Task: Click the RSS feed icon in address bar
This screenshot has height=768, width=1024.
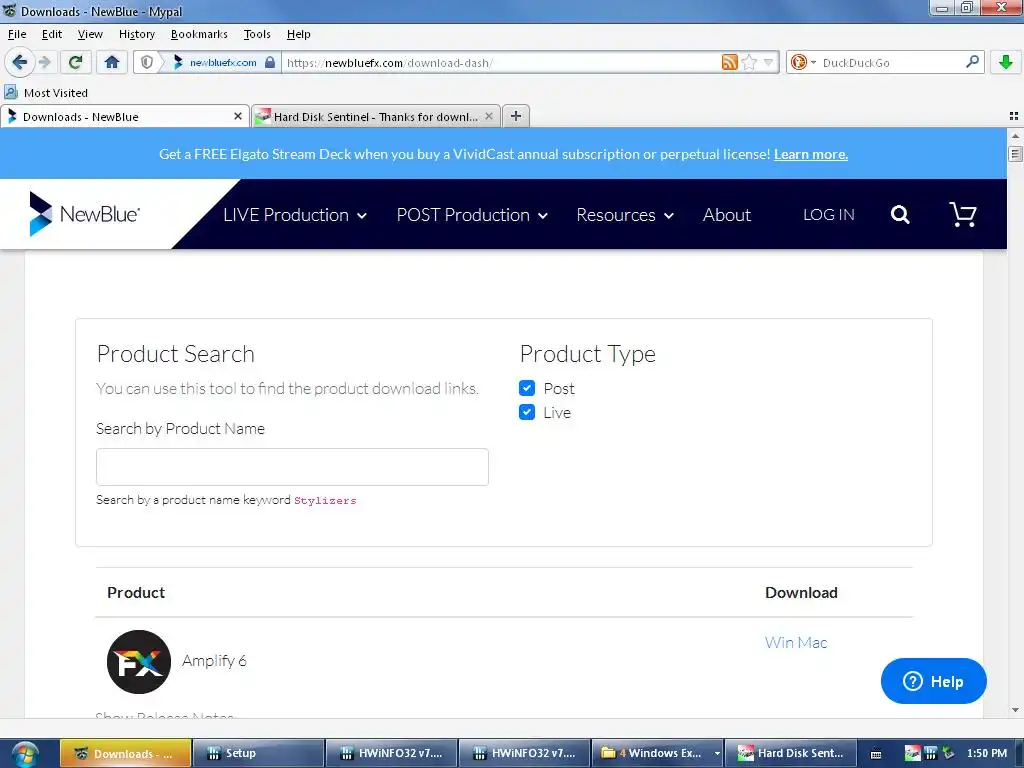Action: [x=729, y=63]
